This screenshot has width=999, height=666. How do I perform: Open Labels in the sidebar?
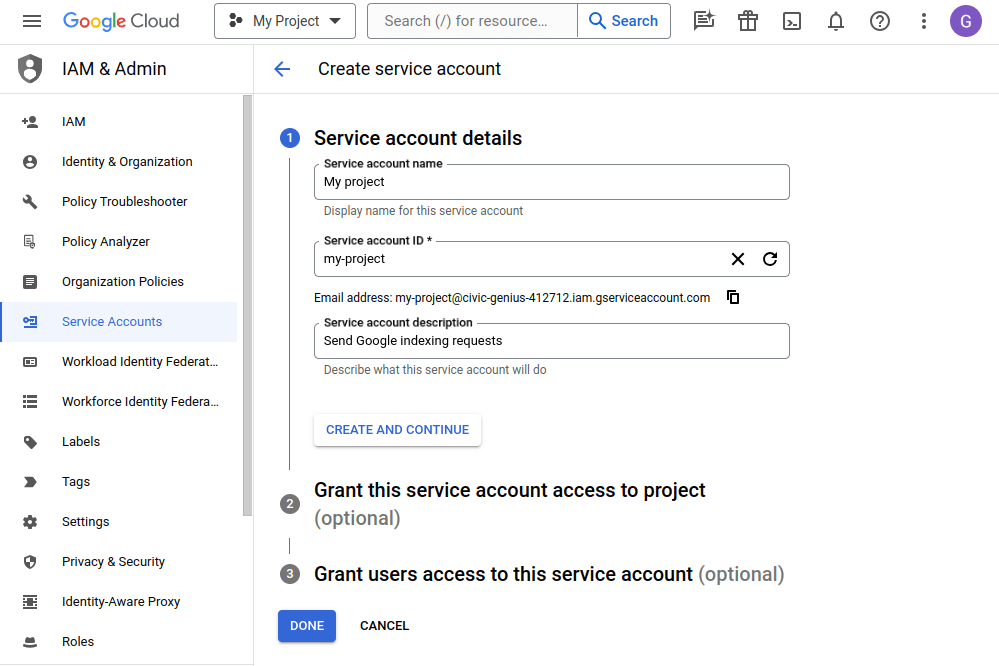(x=81, y=442)
